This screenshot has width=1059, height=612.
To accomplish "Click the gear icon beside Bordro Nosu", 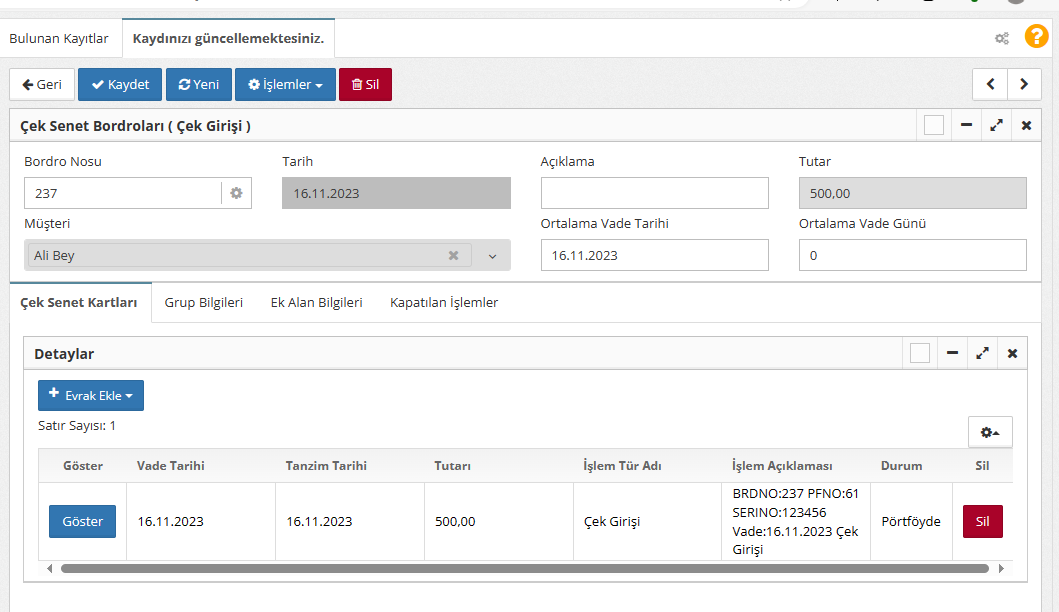I will point(236,193).
